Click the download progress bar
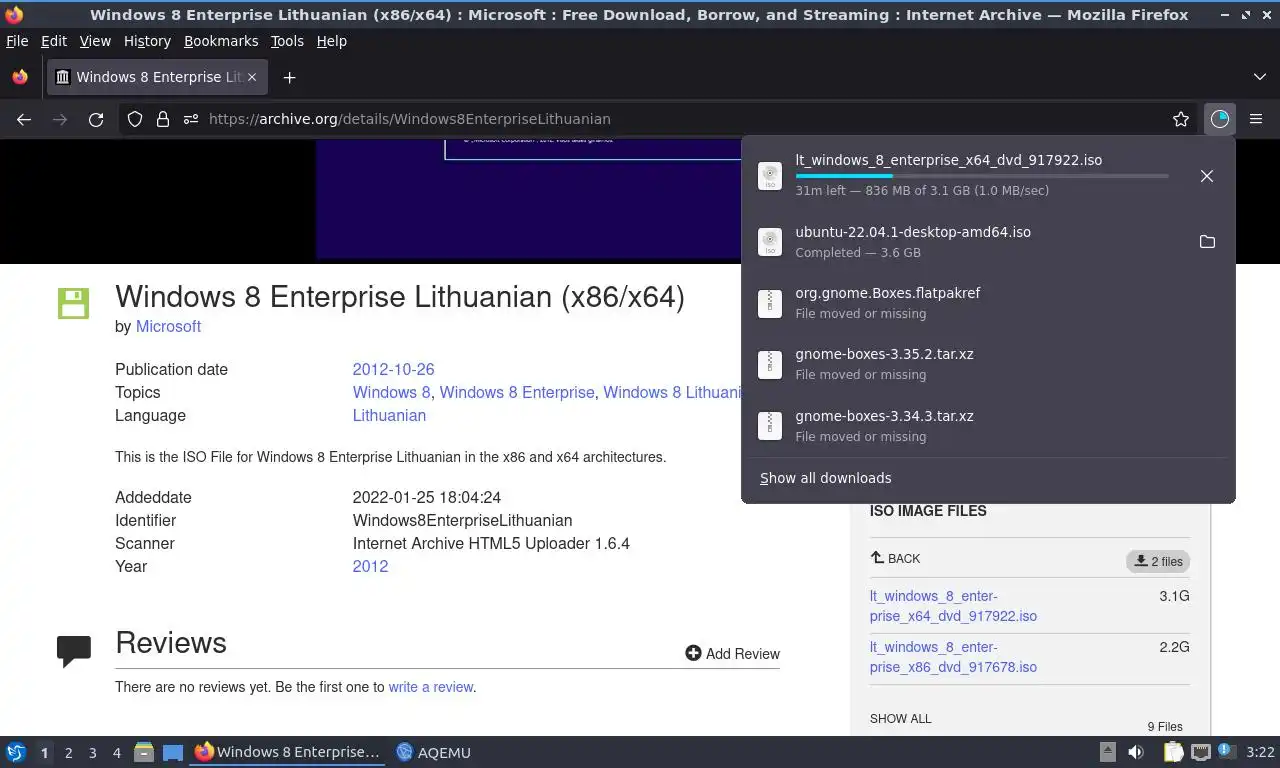The image size is (1280, 768). [982, 176]
